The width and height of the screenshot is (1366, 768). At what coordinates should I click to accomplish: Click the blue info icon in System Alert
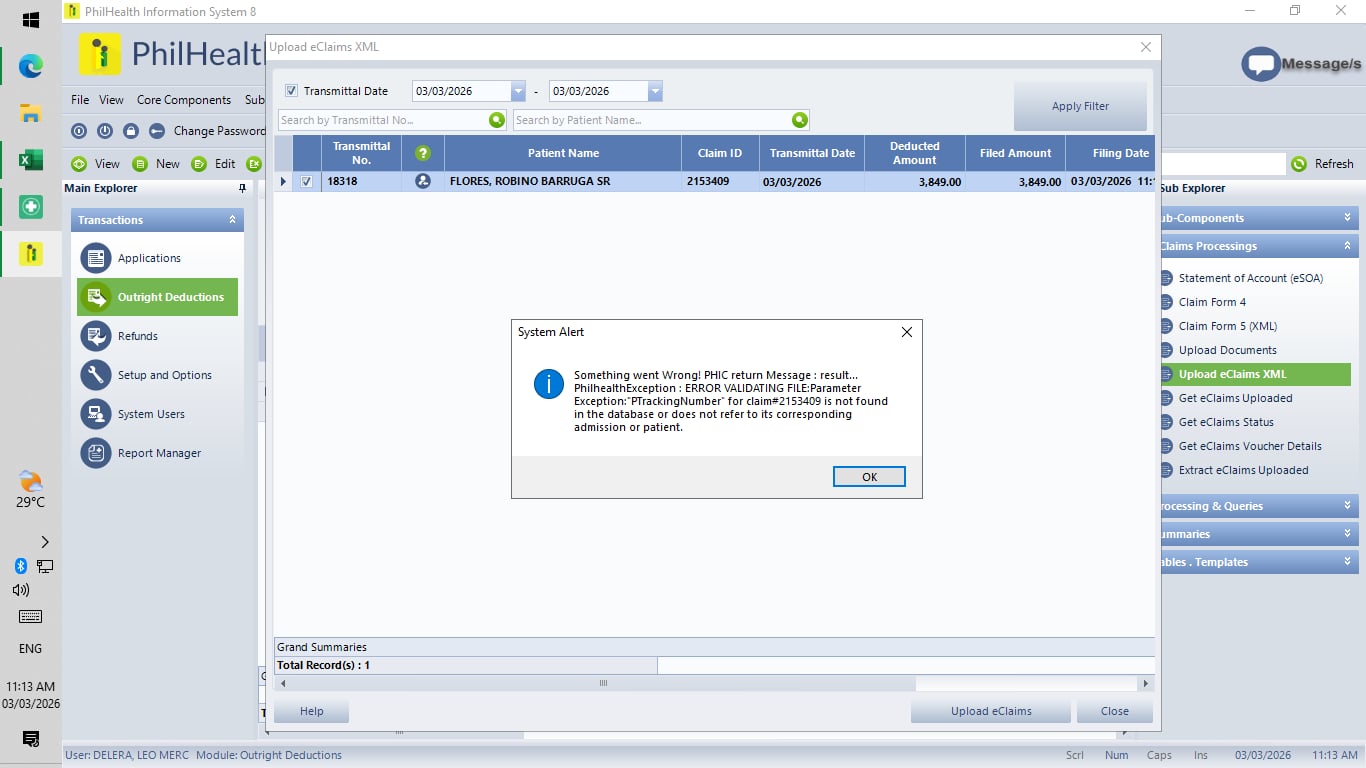(549, 384)
